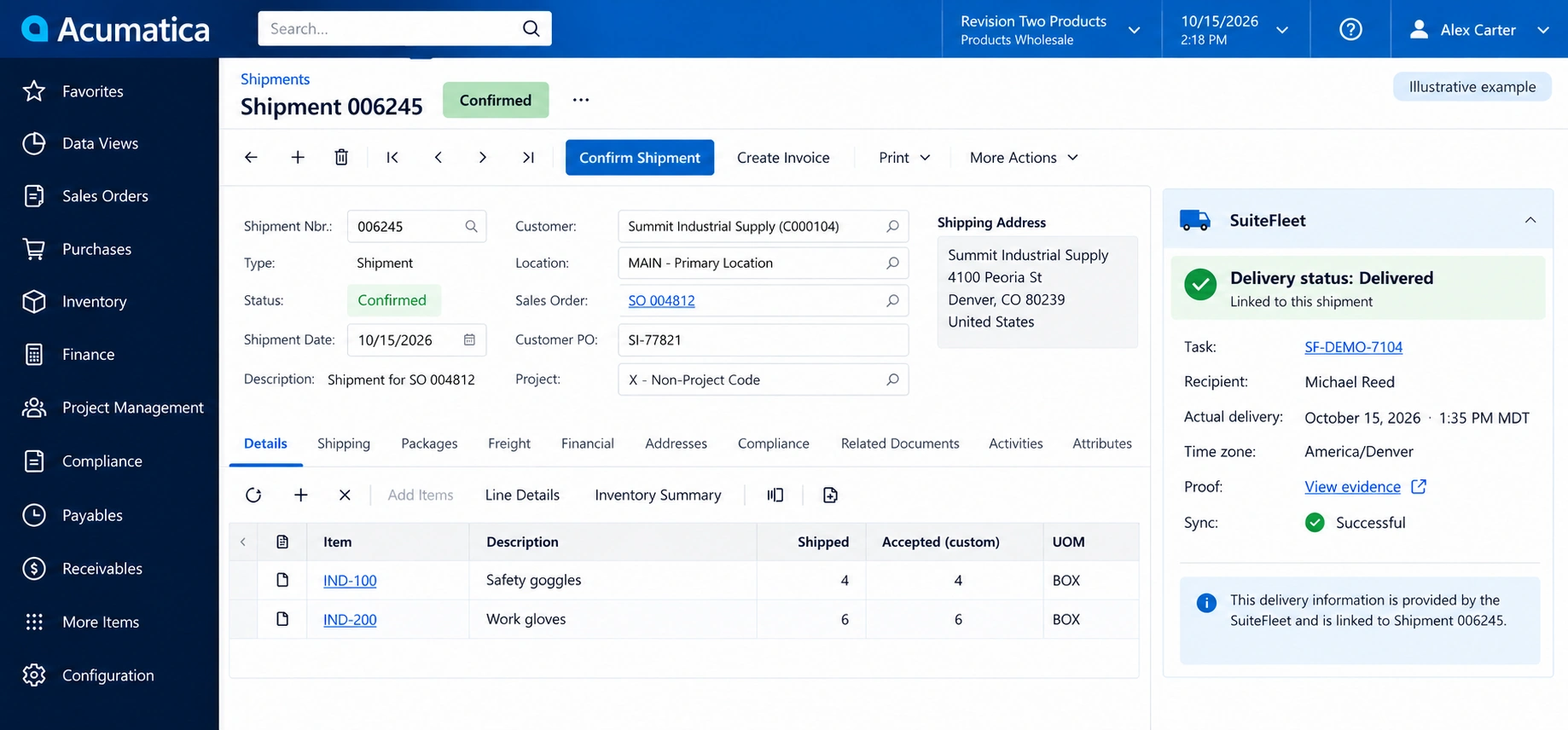Collapse the SuiteFleet panel

point(1530,220)
